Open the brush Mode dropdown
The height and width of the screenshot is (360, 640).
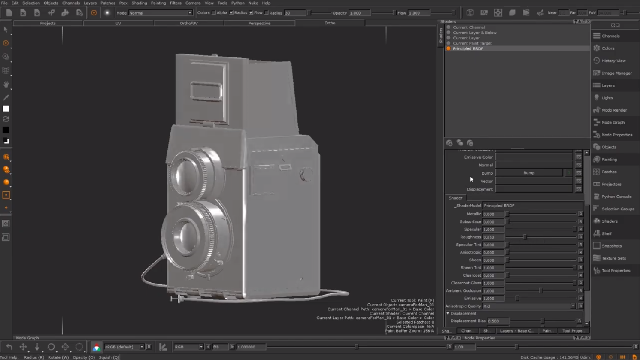point(160,13)
